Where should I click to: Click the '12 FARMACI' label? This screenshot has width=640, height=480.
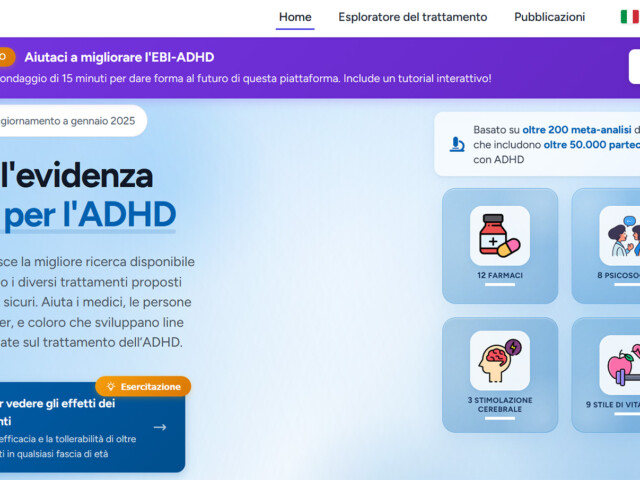point(500,276)
